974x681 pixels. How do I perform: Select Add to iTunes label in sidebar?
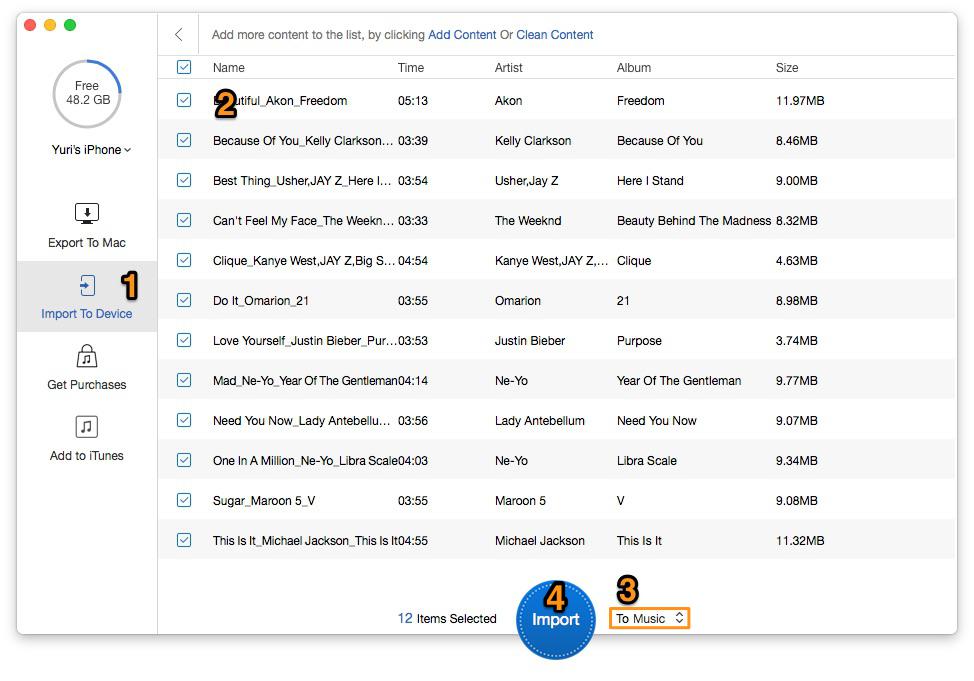click(87, 455)
